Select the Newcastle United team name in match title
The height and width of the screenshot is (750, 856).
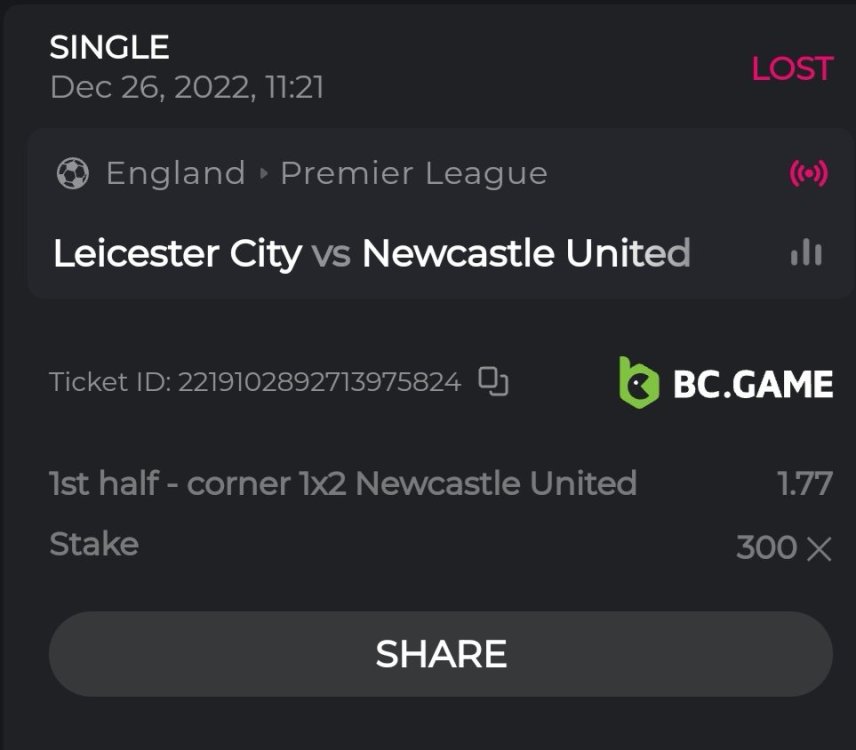point(526,254)
